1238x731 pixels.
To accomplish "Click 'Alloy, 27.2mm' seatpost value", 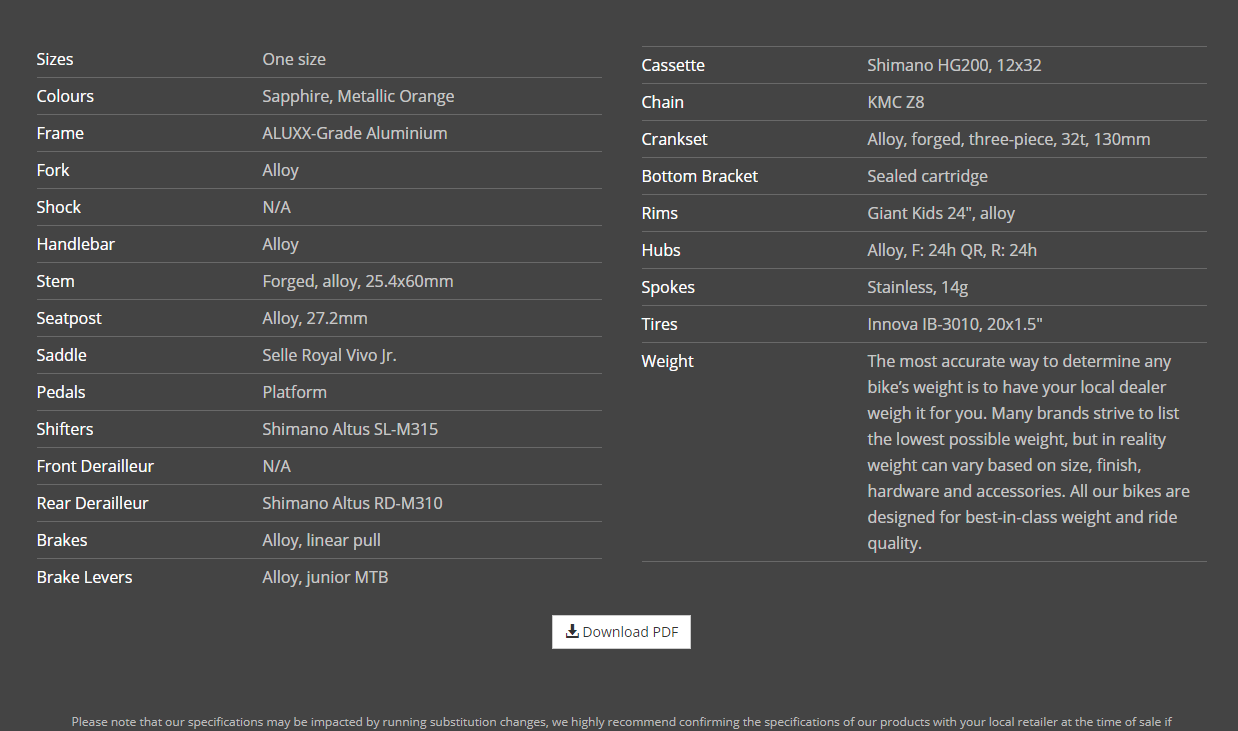I will click(315, 318).
